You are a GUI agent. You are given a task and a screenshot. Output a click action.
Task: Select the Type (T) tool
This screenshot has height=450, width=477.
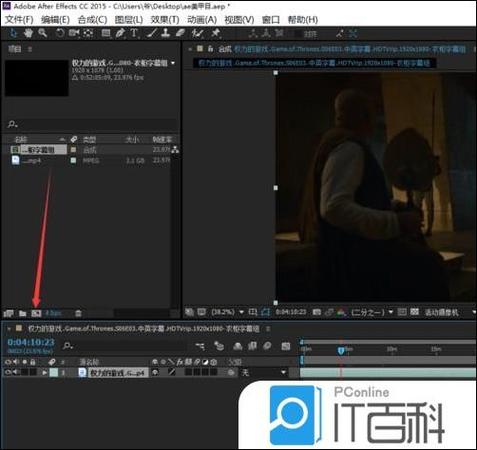pyautogui.click(x=134, y=33)
